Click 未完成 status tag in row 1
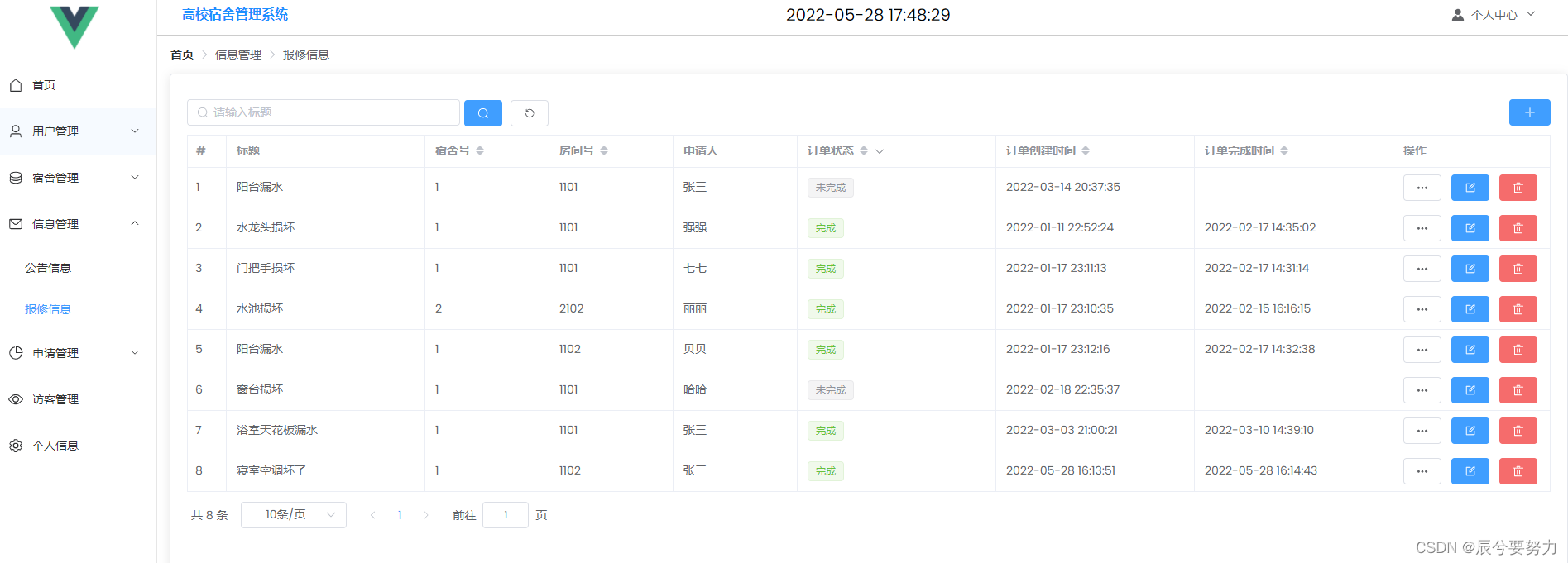This screenshot has height=563, width=1568. coord(831,188)
